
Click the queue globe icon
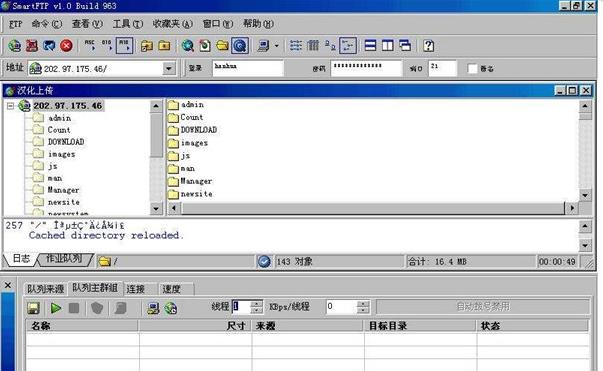tap(171, 308)
